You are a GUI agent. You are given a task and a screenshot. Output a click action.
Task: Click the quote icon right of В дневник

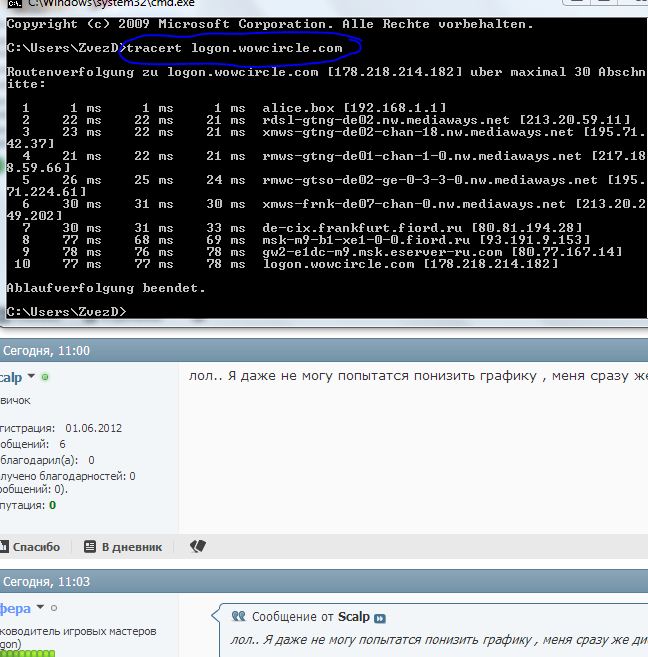coord(197,546)
